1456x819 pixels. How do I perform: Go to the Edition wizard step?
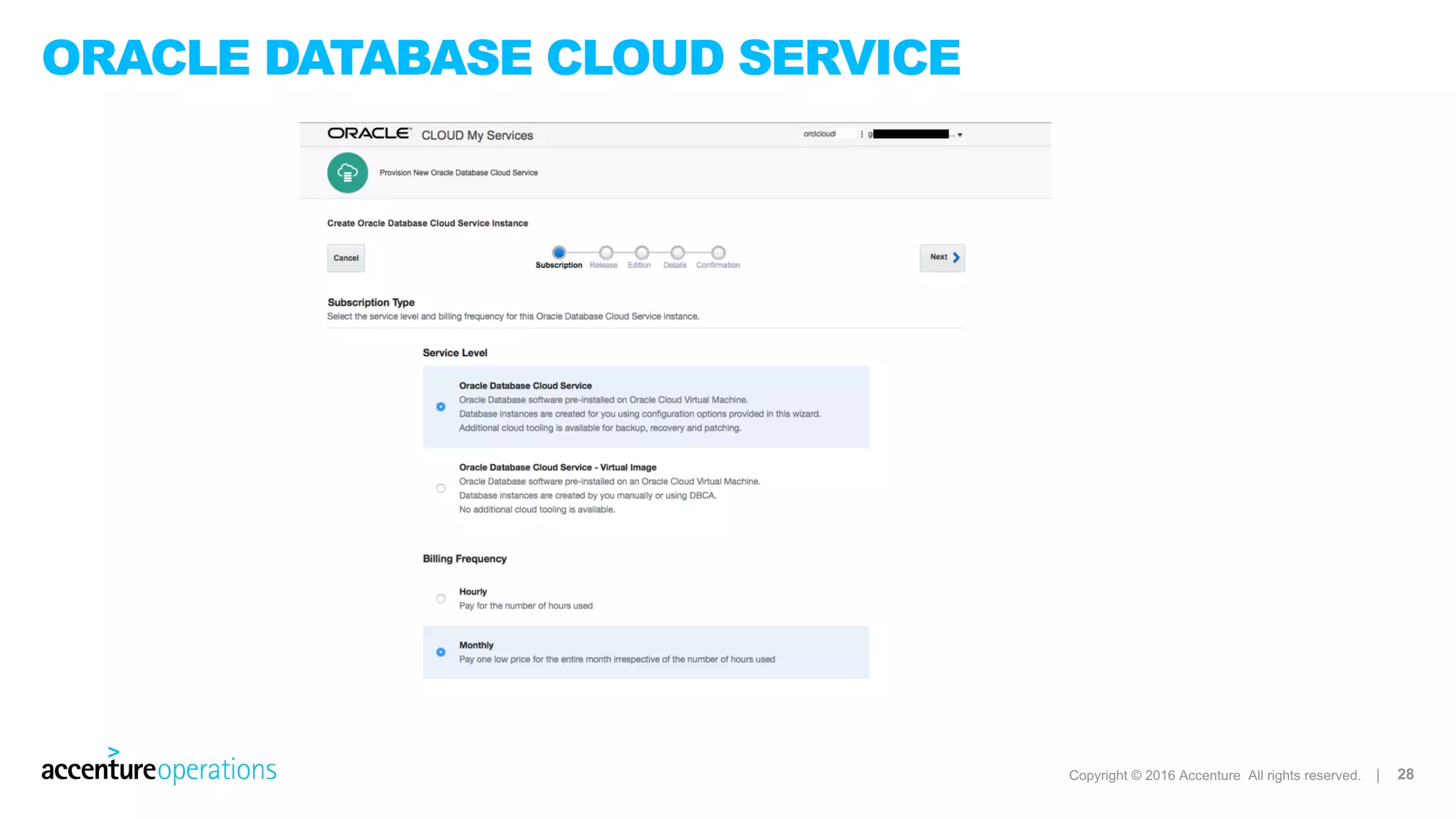click(x=642, y=252)
